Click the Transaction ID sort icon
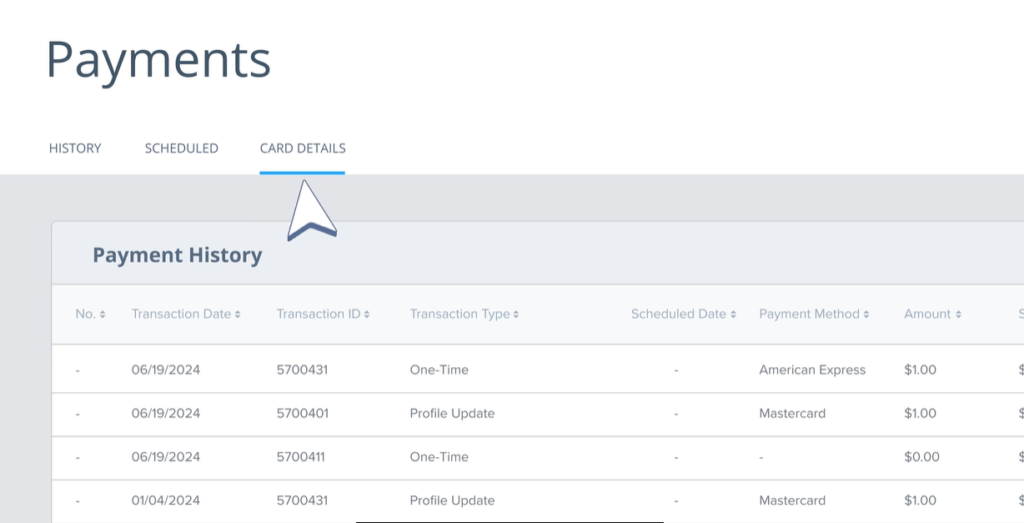Viewport: 1024px width, 523px height. pos(367,315)
